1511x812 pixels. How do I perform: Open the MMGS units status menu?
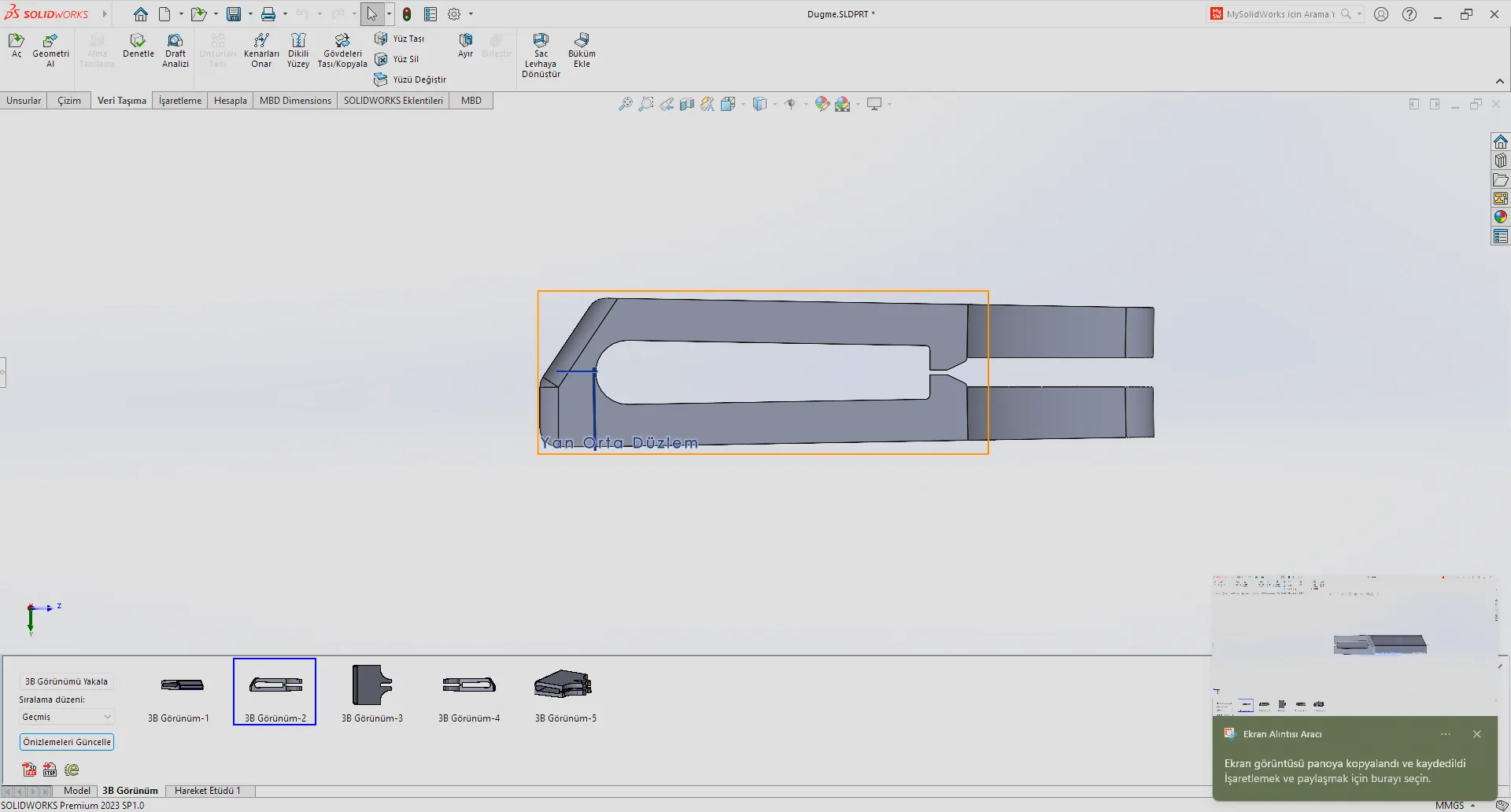1455,805
